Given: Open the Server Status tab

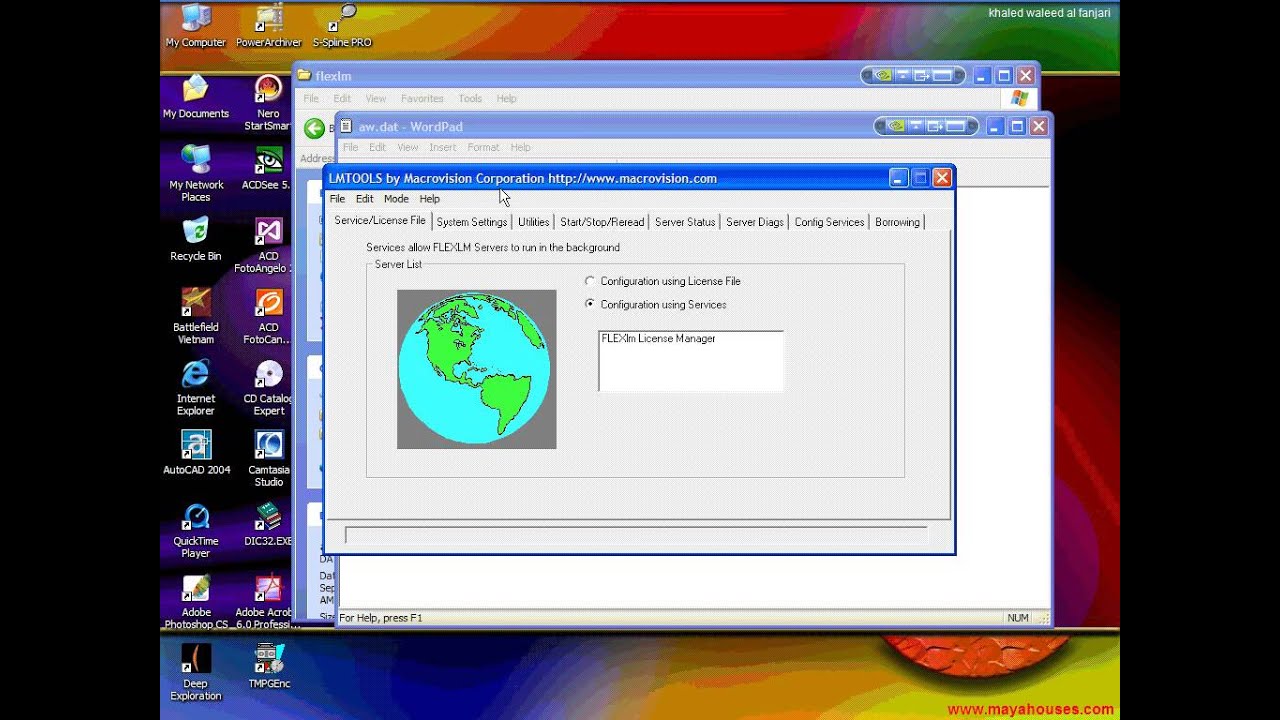Looking at the screenshot, I should [685, 222].
